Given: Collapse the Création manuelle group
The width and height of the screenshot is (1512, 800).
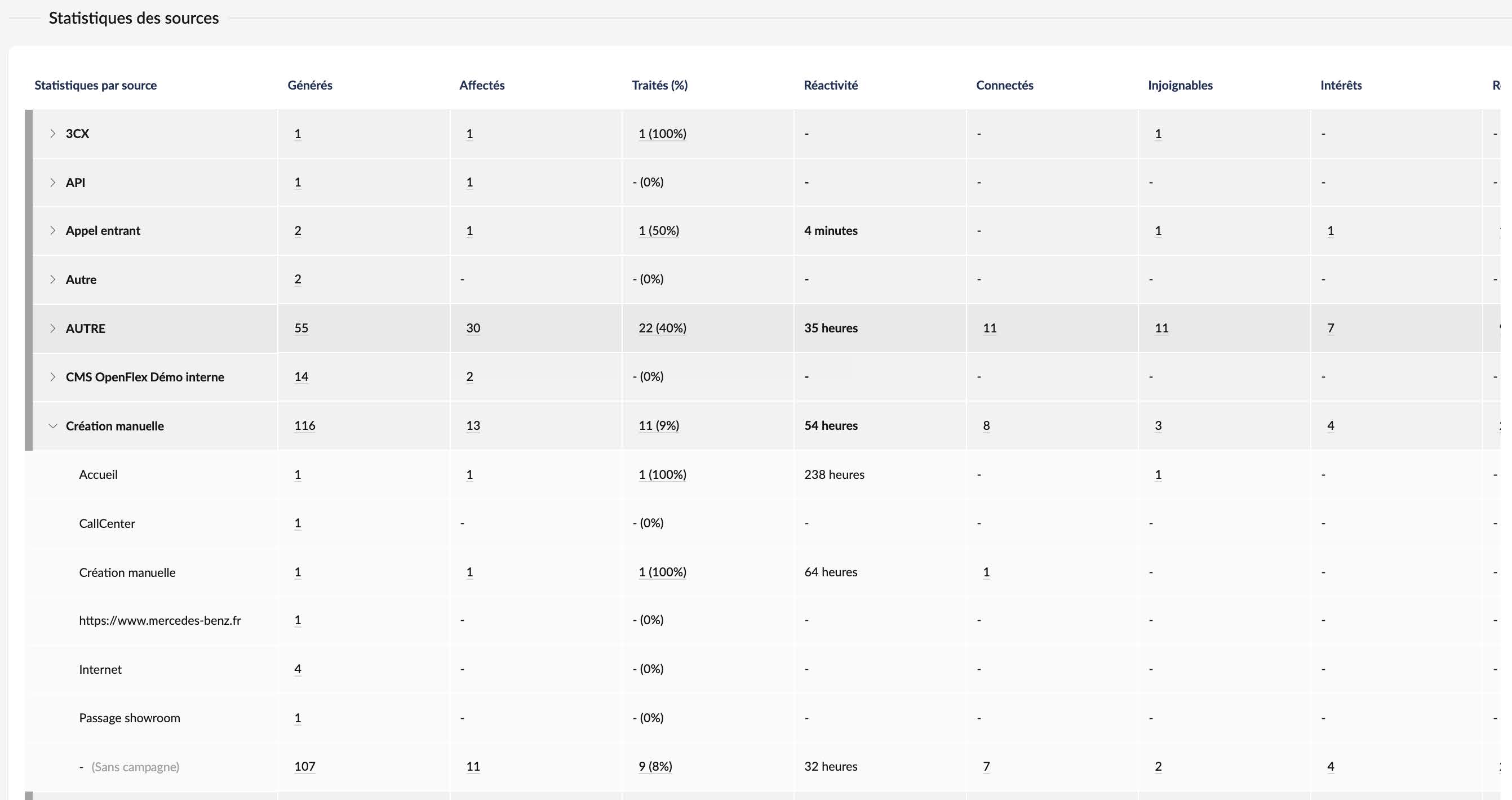Looking at the screenshot, I should (x=53, y=426).
